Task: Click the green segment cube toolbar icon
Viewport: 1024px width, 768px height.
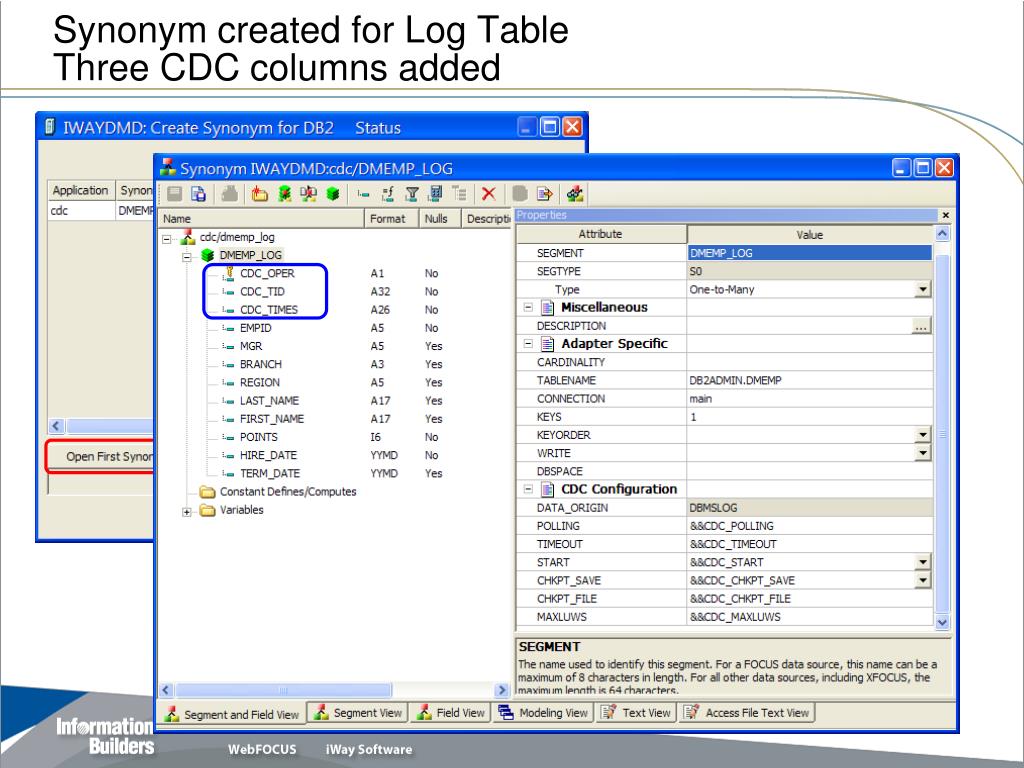Action: coord(333,195)
